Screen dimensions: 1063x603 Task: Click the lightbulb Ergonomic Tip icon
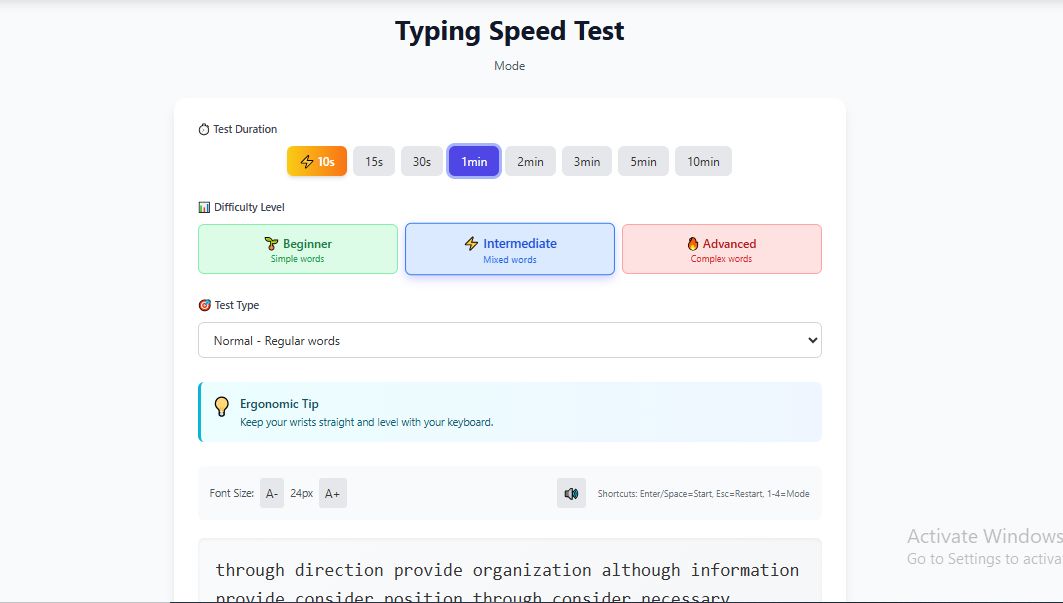[x=222, y=407]
